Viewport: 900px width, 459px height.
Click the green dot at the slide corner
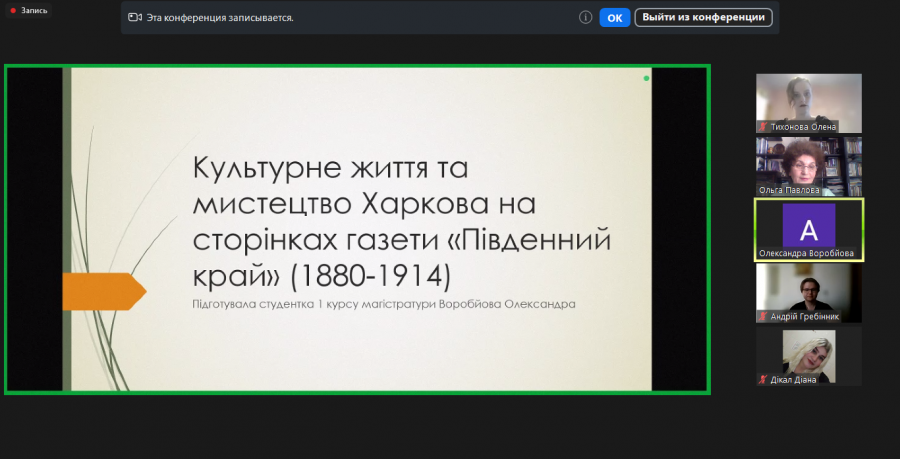point(646,78)
